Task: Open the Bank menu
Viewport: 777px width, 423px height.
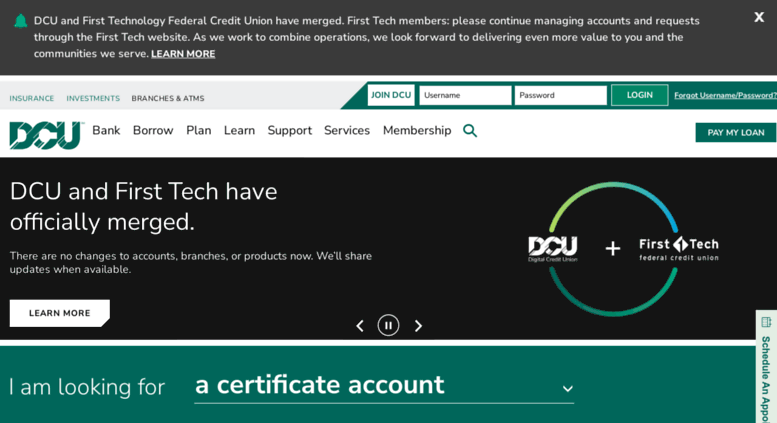Action: (x=106, y=130)
